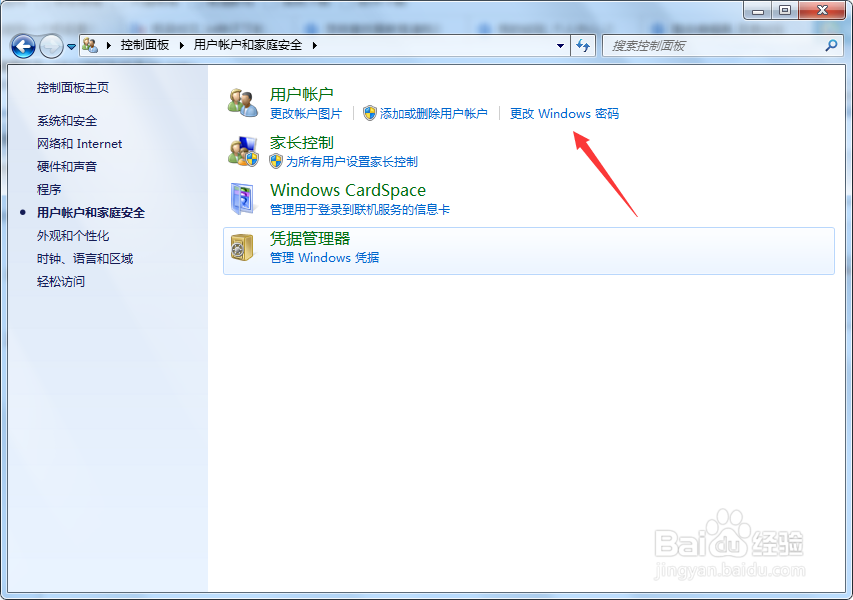853x600 pixels.
Task: Click the address bar user accounts icon
Action: (90, 45)
